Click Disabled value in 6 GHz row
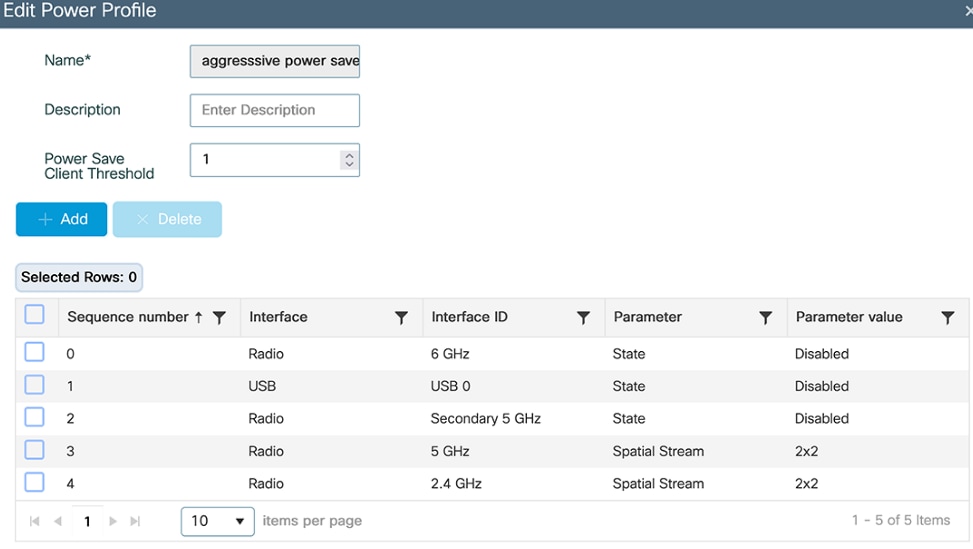Viewport: 973px width, 549px height. click(x=822, y=354)
